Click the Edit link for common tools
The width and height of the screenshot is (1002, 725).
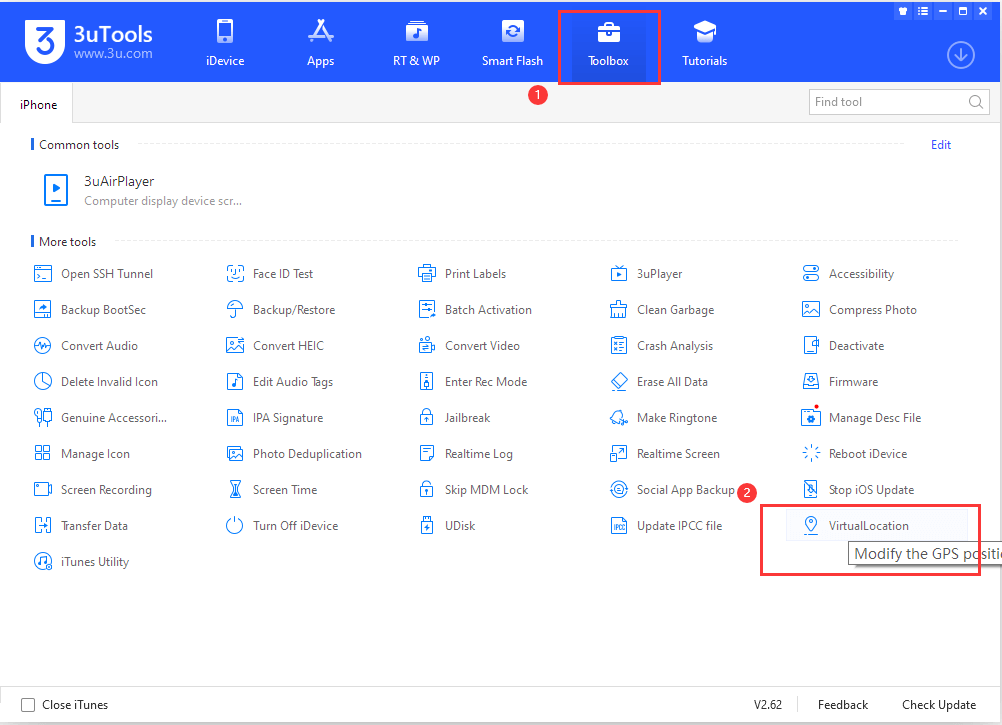[x=940, y=145]
